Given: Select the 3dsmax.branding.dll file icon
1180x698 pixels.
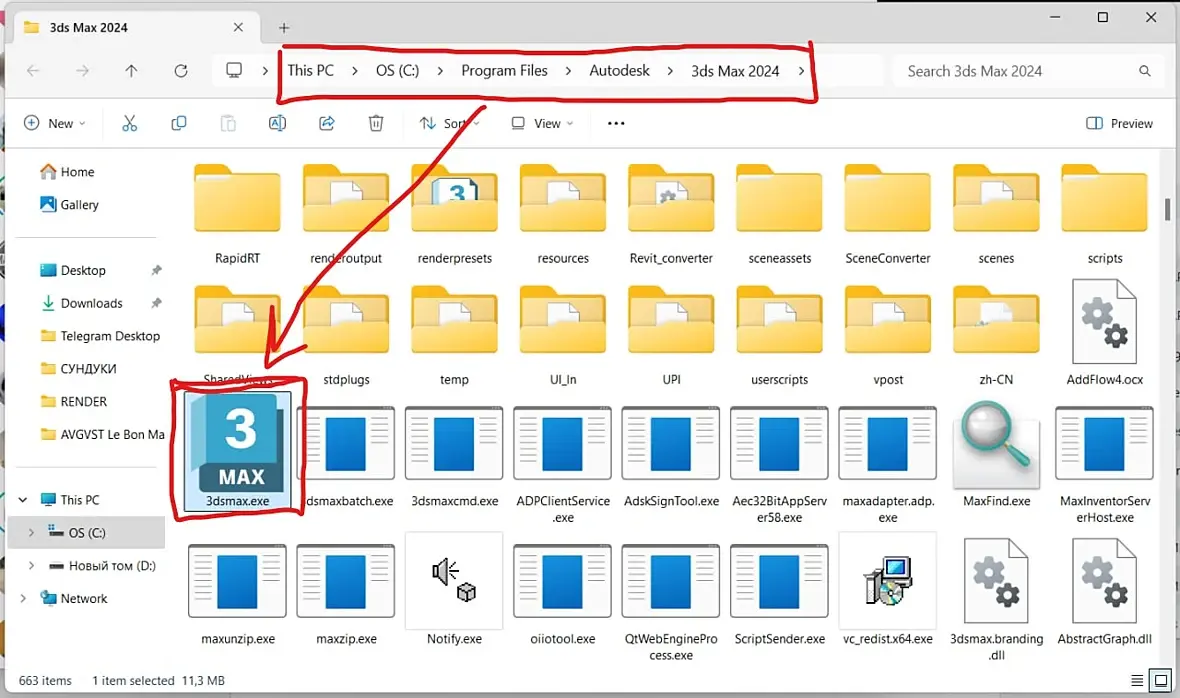Looking at the screenshot, I should click(996, 581).
